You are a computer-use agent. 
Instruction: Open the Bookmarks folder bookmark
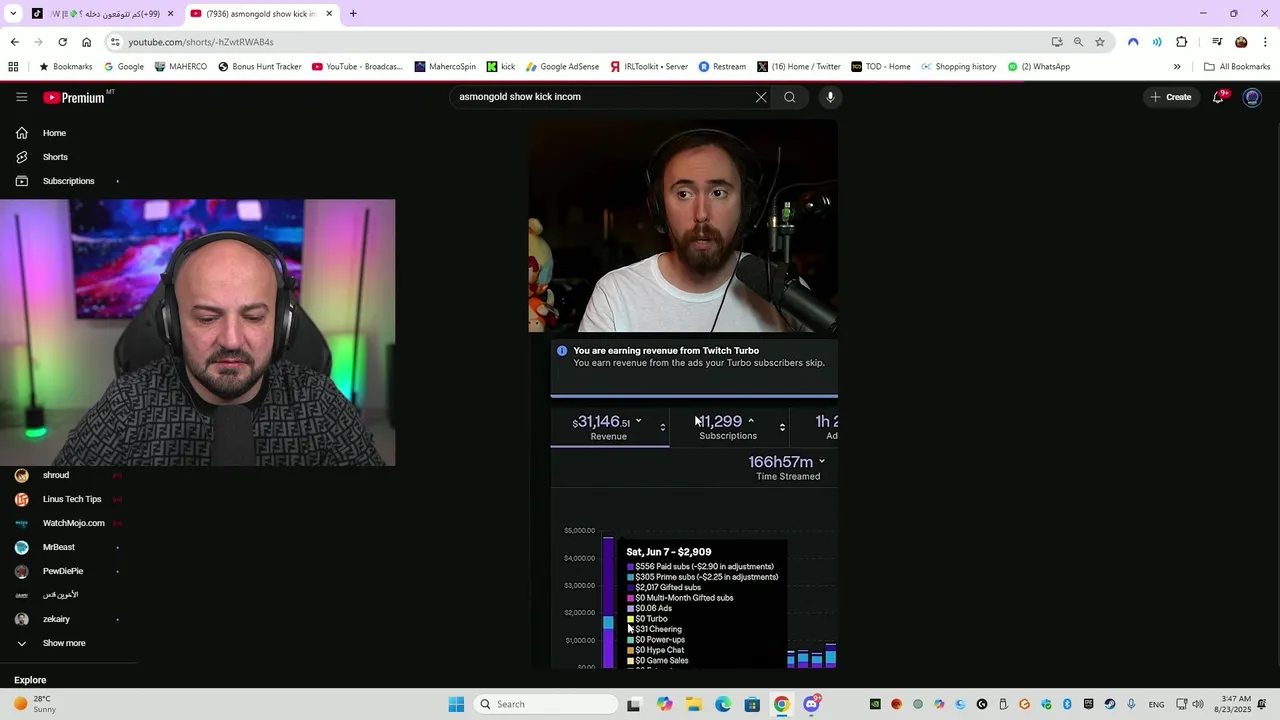pyautogui.click(x=65, y=67)
